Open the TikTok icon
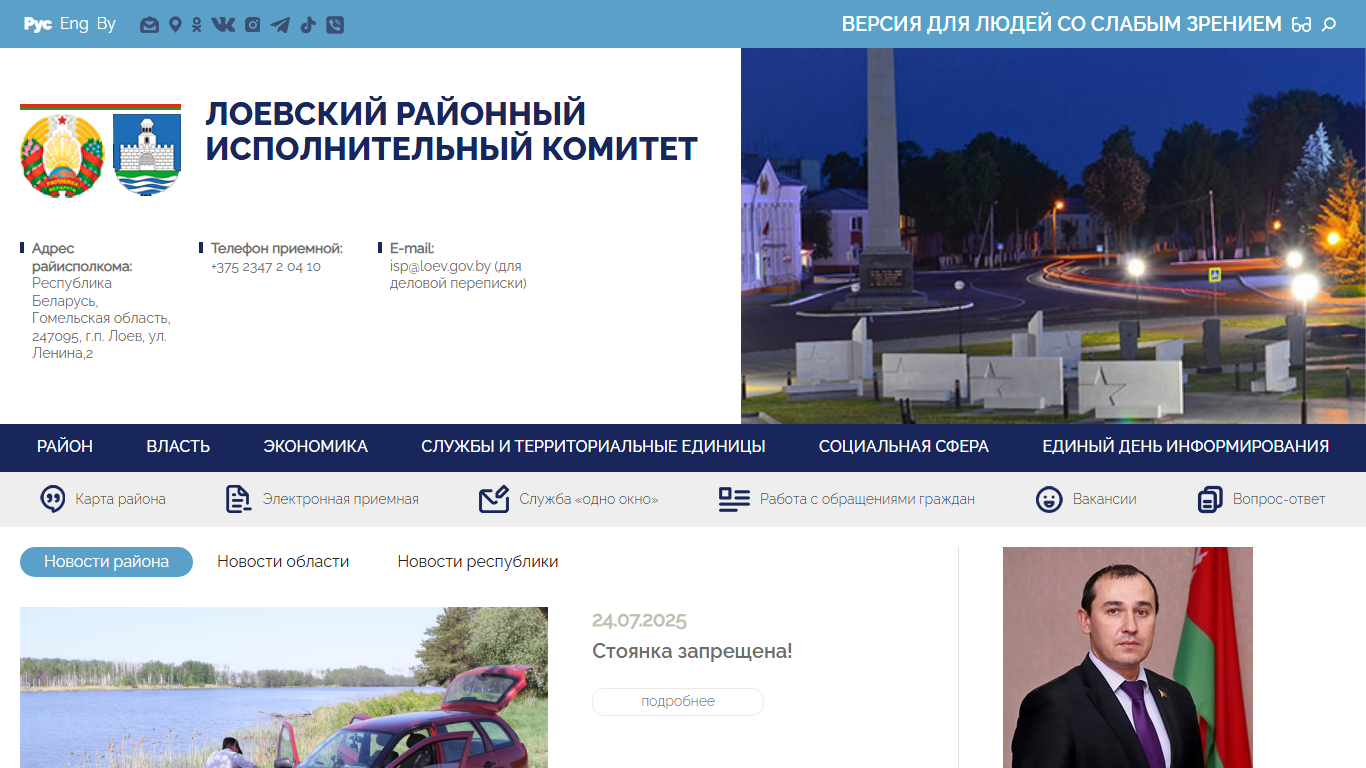The height and width of the screenshot is (768, 1366). pos(308,25)
